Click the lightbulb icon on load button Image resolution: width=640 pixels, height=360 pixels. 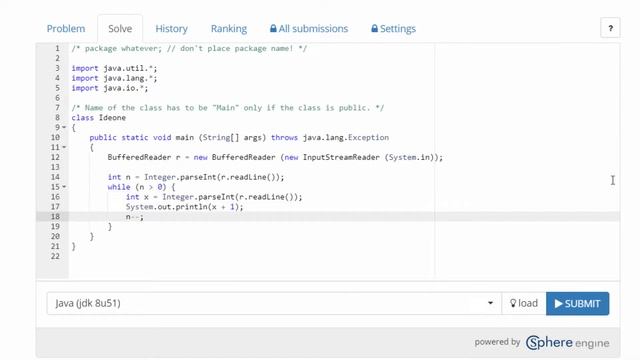click(513, 303)
